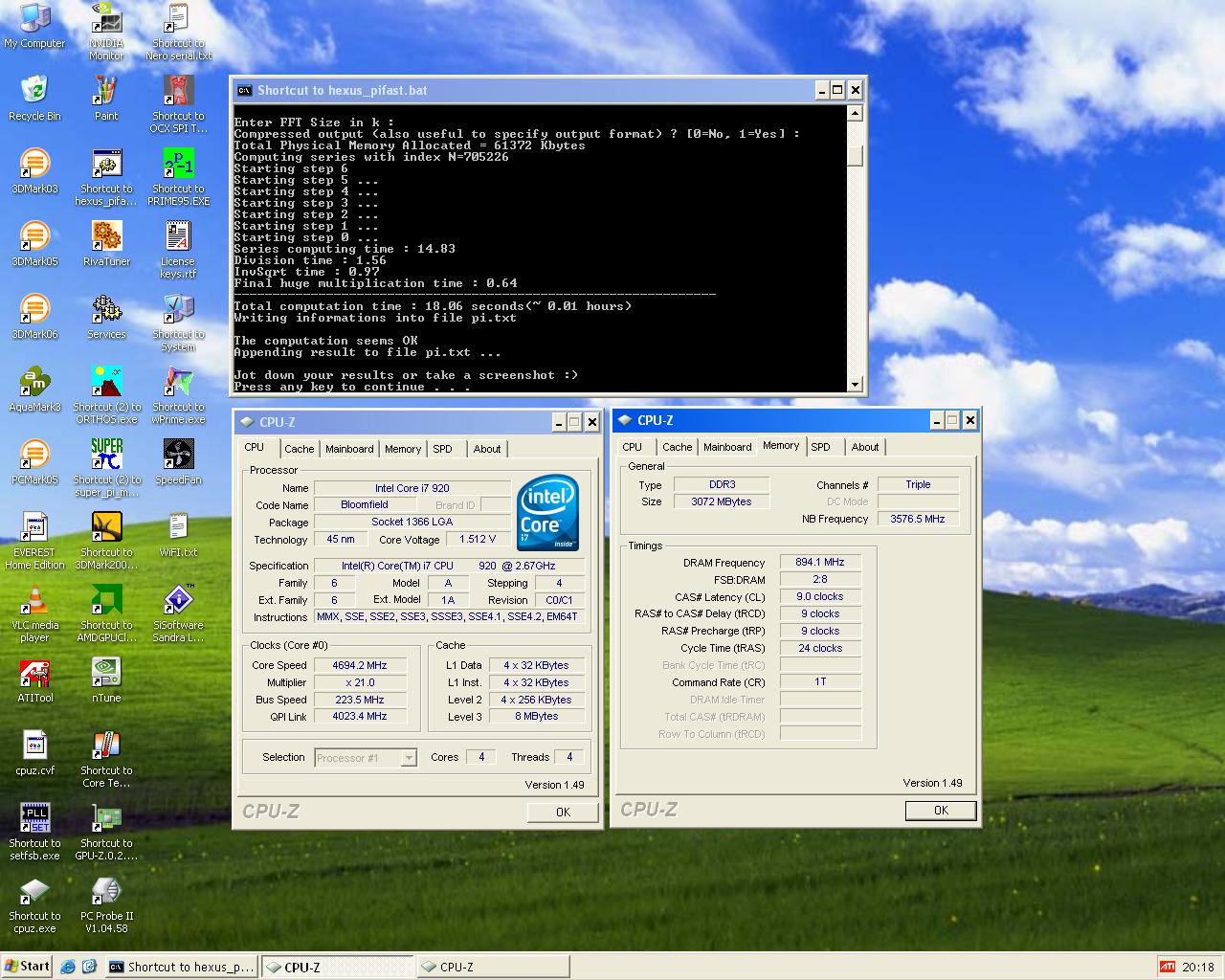
Task: Select the GPU-Z shortcut icon
Action: [106, 832]
